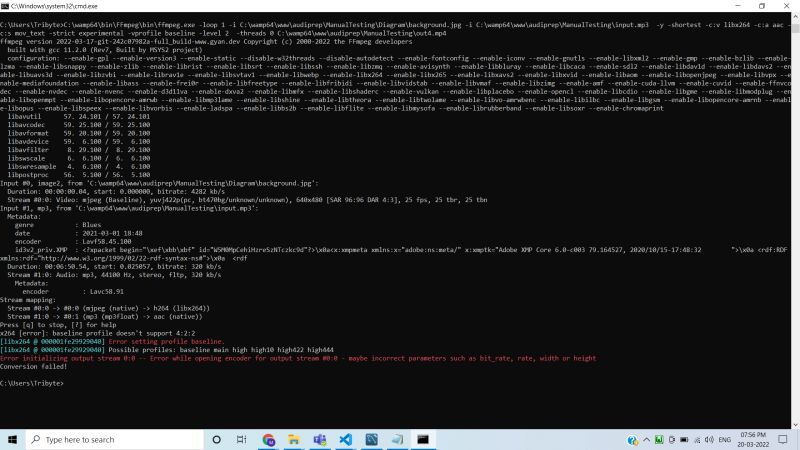Image resolution: width=800 pixels, height=450 pixels.
Task: Click 'Stream #1:0: Audio: mp3' line
Action: pos(114,274)
